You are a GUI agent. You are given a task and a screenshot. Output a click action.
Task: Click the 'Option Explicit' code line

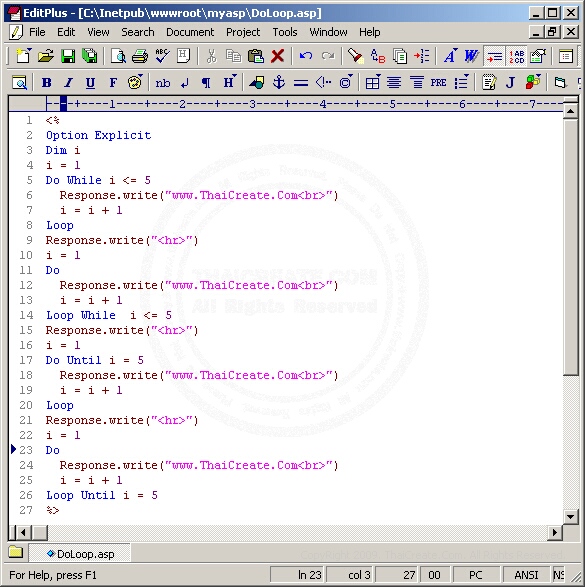pos(98,135)
